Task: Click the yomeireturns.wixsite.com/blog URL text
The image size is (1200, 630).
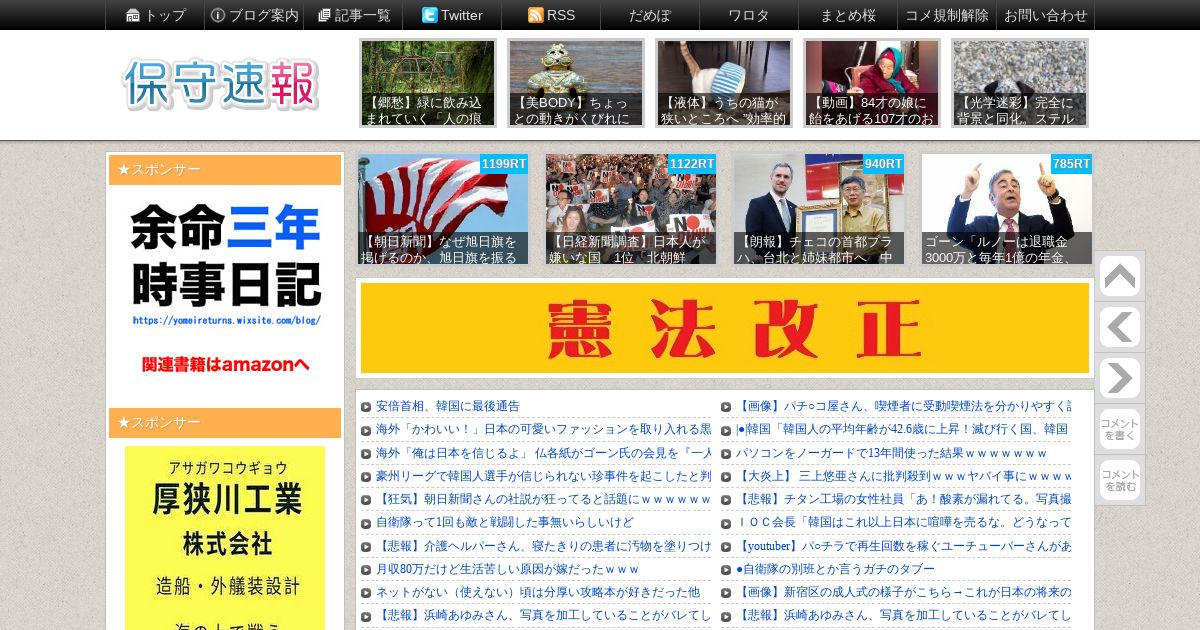Action: (226, 321)
